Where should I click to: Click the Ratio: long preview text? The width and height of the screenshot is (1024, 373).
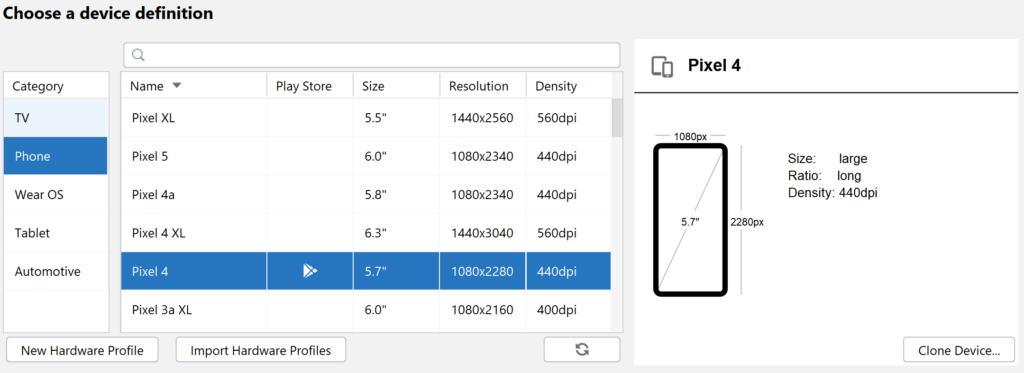tap(825, 176)
